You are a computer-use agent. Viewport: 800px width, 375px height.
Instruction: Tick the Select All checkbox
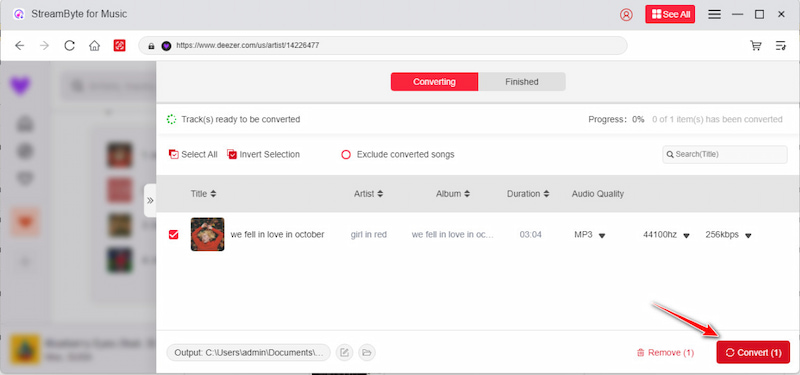click(173, 154)
